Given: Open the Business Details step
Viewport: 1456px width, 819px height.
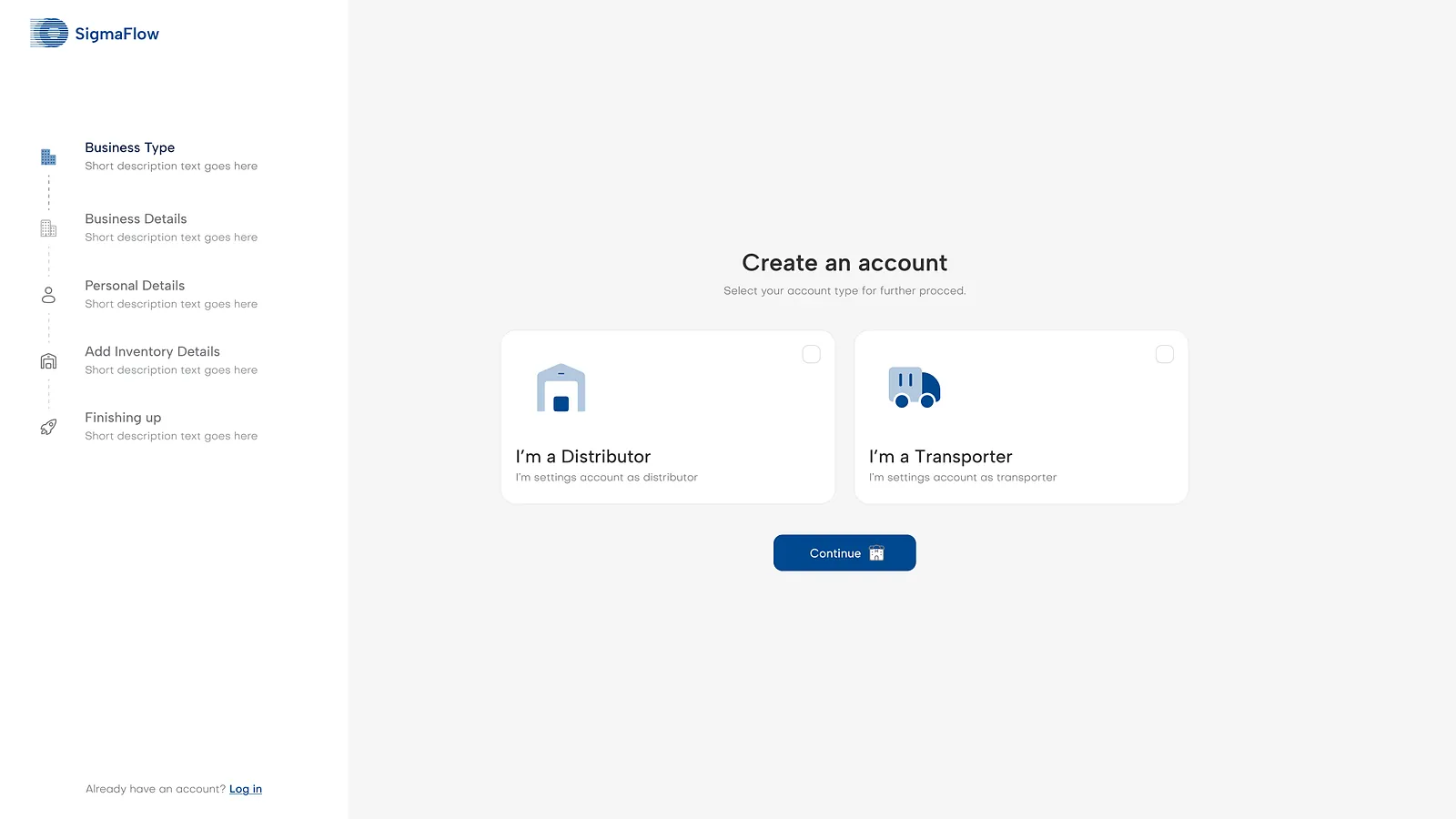Looking at the screenshot, I should click(136, 218).
